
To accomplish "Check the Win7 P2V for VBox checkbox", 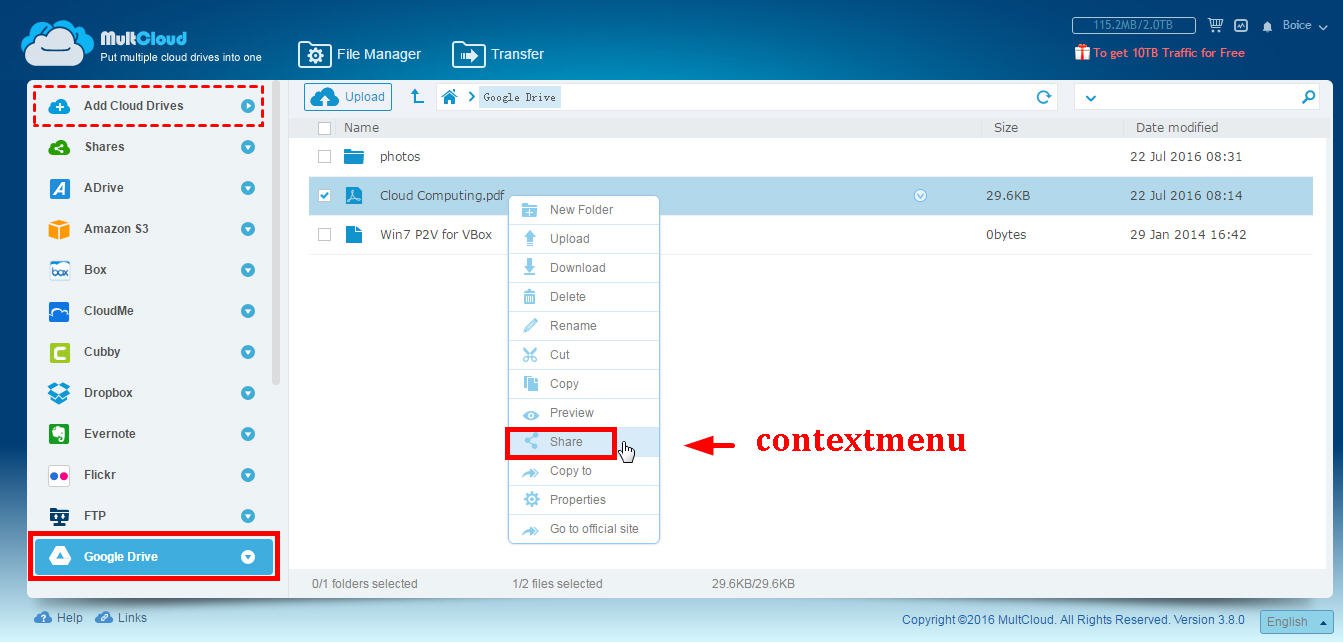I will click(324, 235).
